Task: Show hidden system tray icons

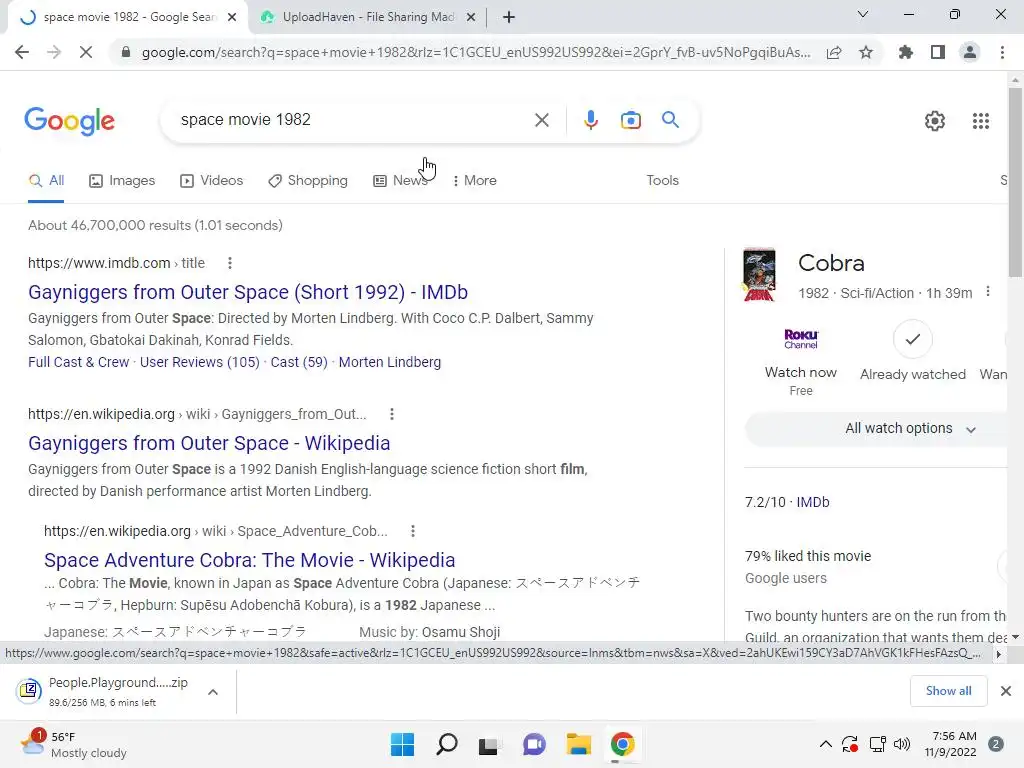Action: tap(825, 744)
